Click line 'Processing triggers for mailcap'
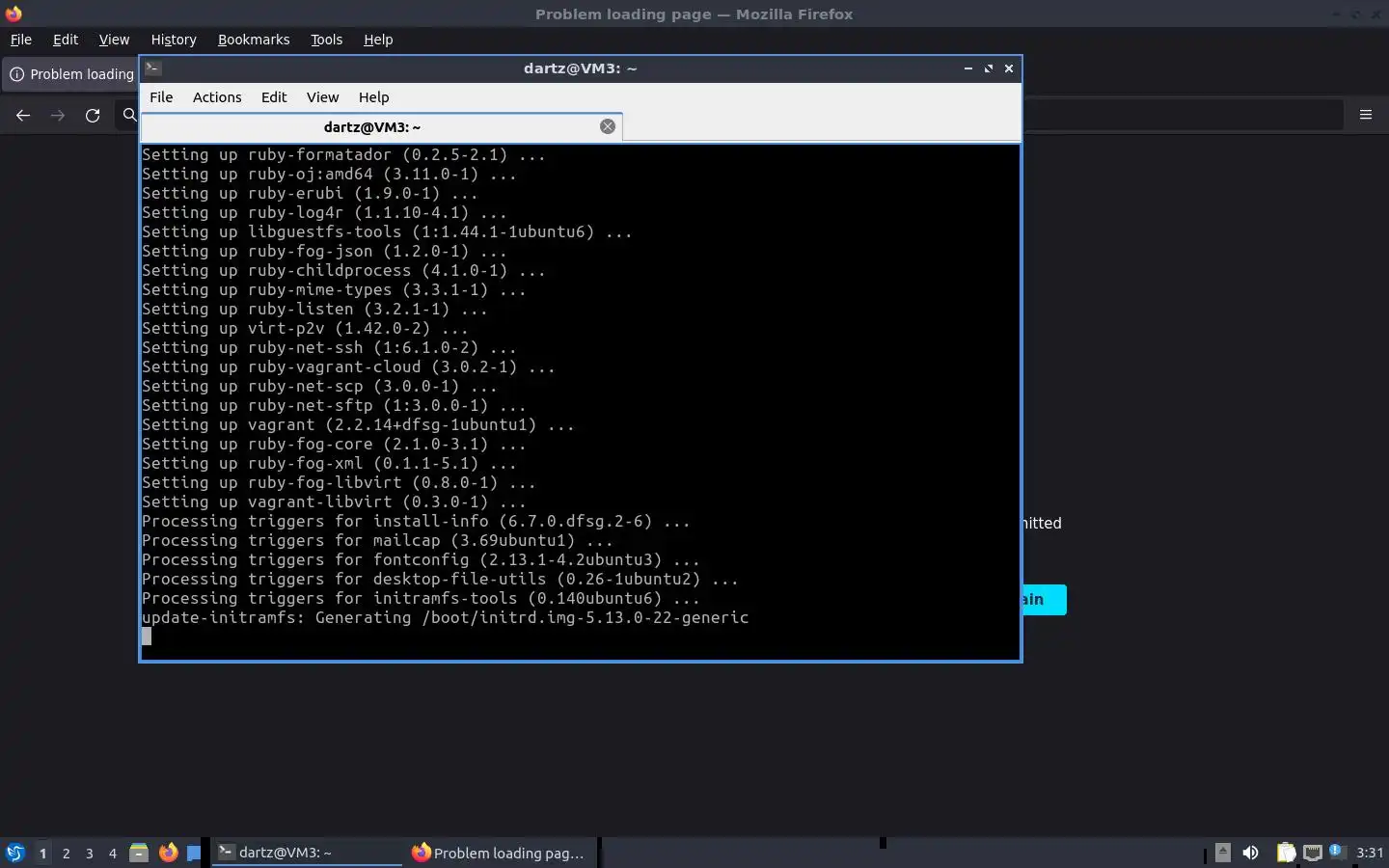Viewport: 1389px width, 868px height. click(377, 540)
